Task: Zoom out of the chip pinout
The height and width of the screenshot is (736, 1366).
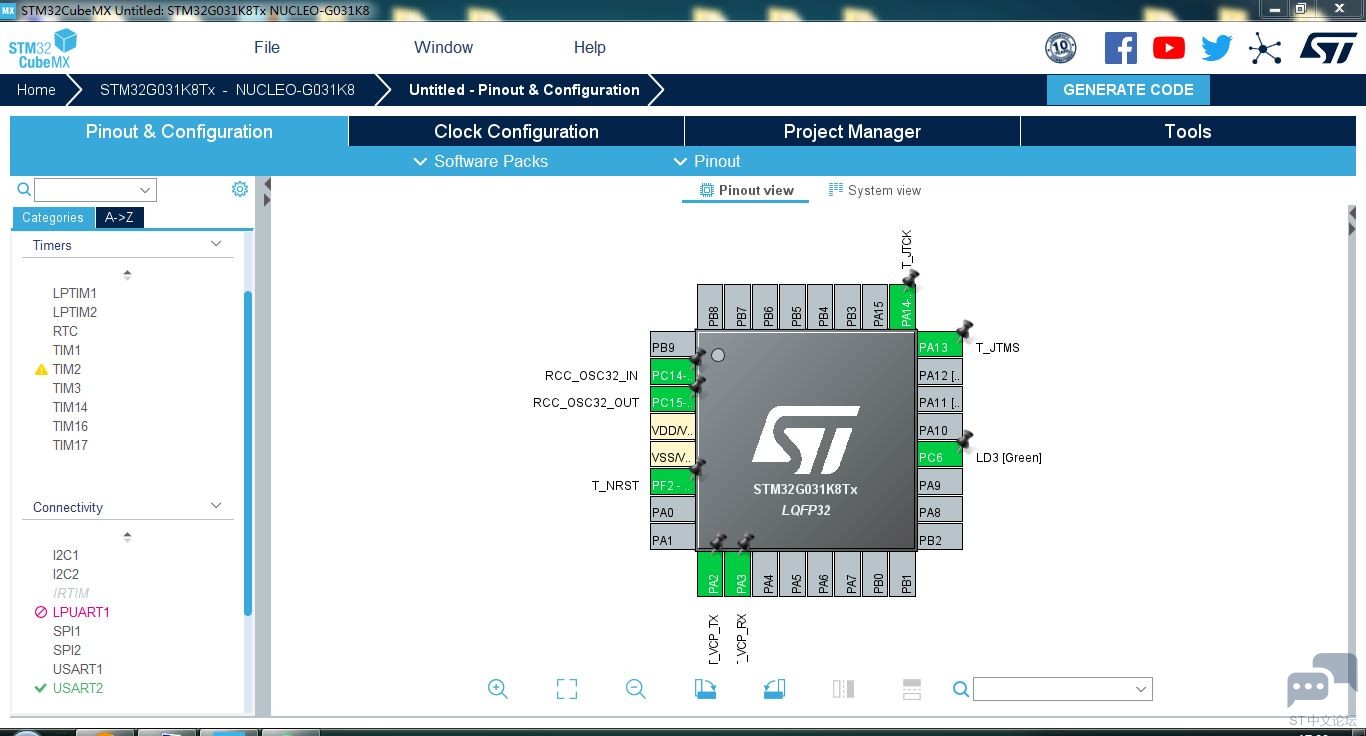Action: (x=635, y=688)
